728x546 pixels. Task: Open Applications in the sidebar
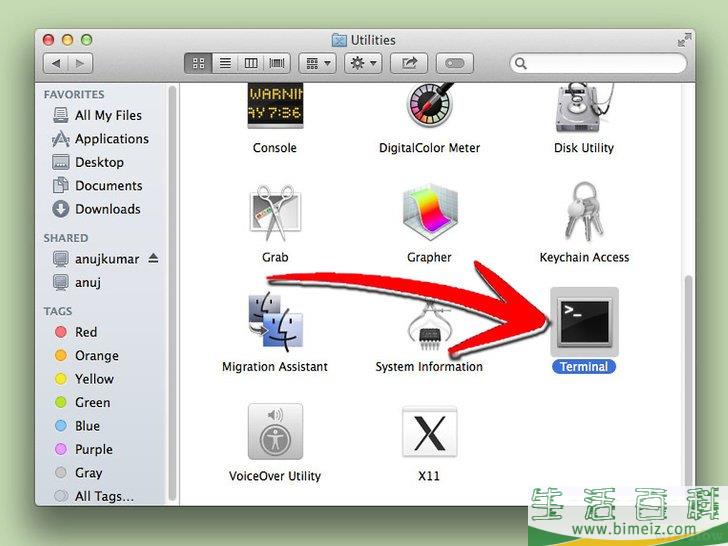pyautogui.click(x=100, y=138)
